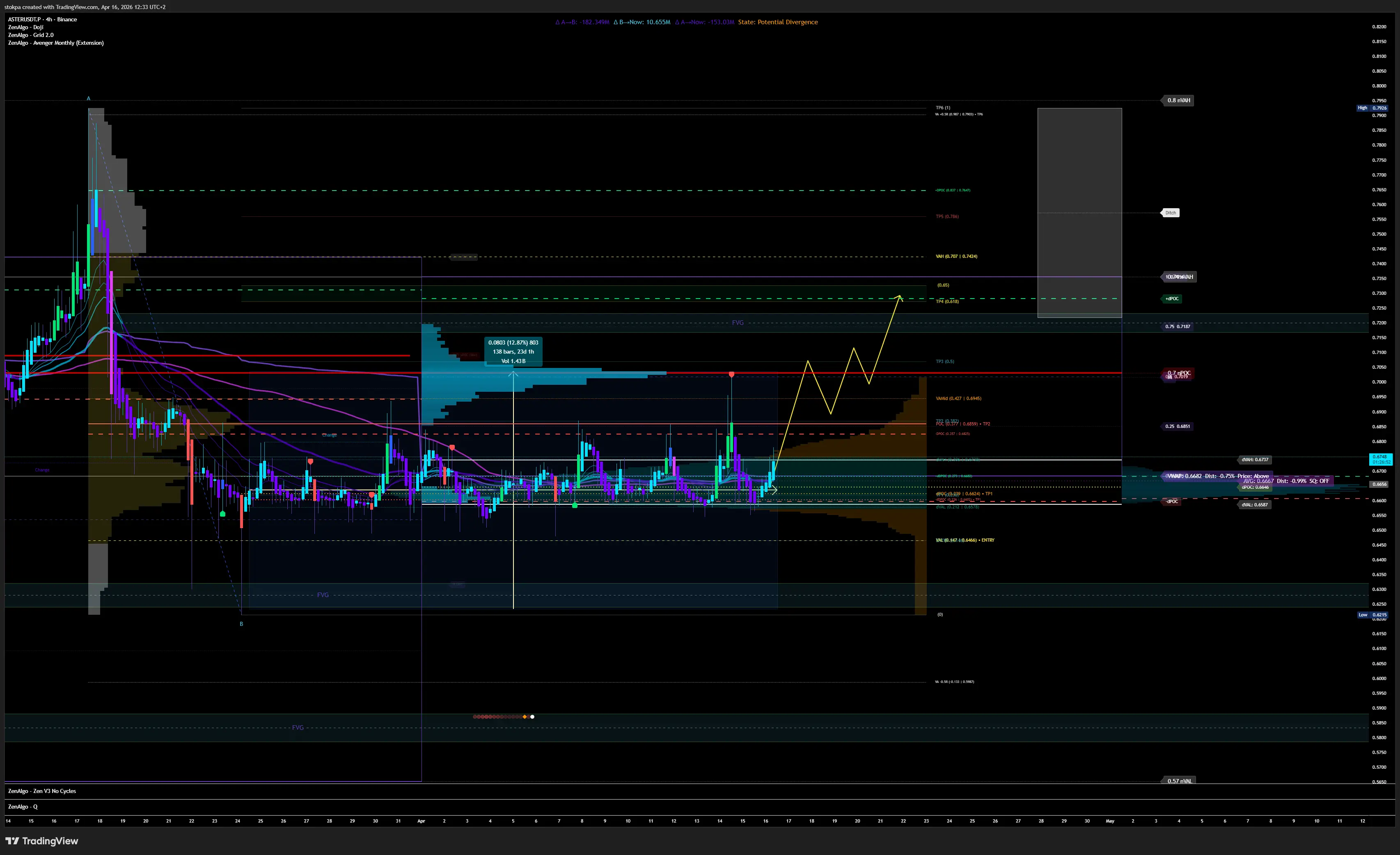
Task: Open the ZenAlgo - Zen V3 No Cycles pane
Action: (x=42, y=791)
